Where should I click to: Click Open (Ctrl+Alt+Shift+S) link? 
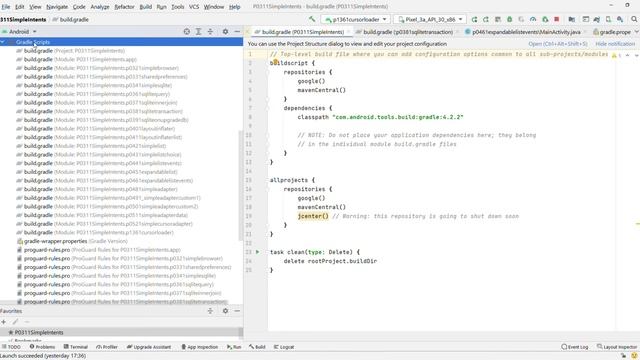[558, 44]
